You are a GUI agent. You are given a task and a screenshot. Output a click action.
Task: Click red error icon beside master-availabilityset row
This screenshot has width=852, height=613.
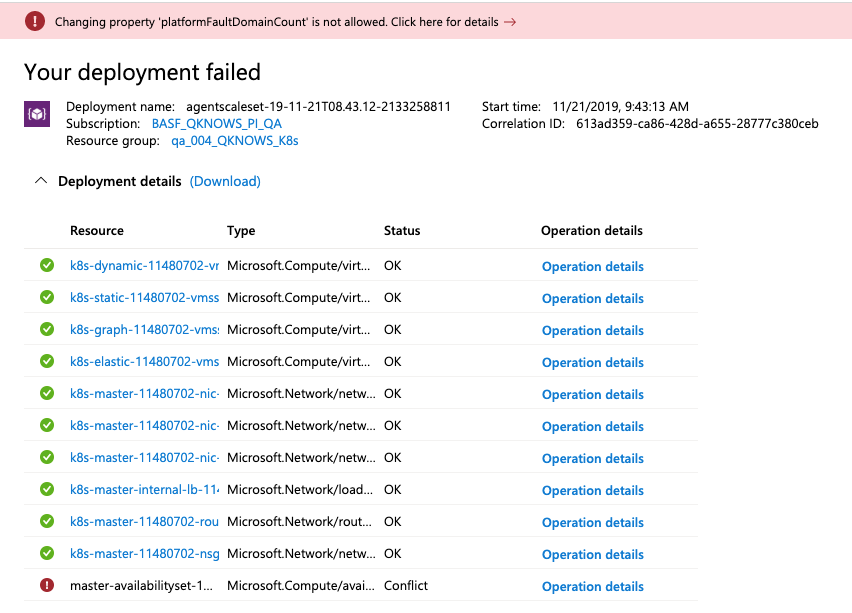[x=47, y=585]
